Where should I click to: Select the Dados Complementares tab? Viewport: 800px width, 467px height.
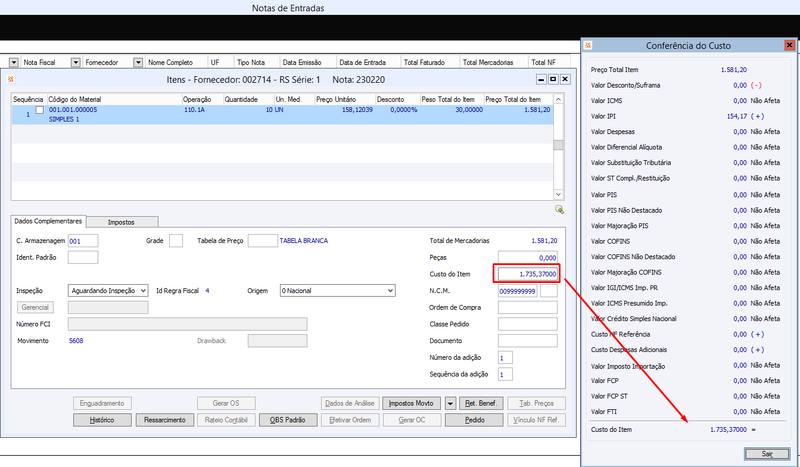point(48,221)
